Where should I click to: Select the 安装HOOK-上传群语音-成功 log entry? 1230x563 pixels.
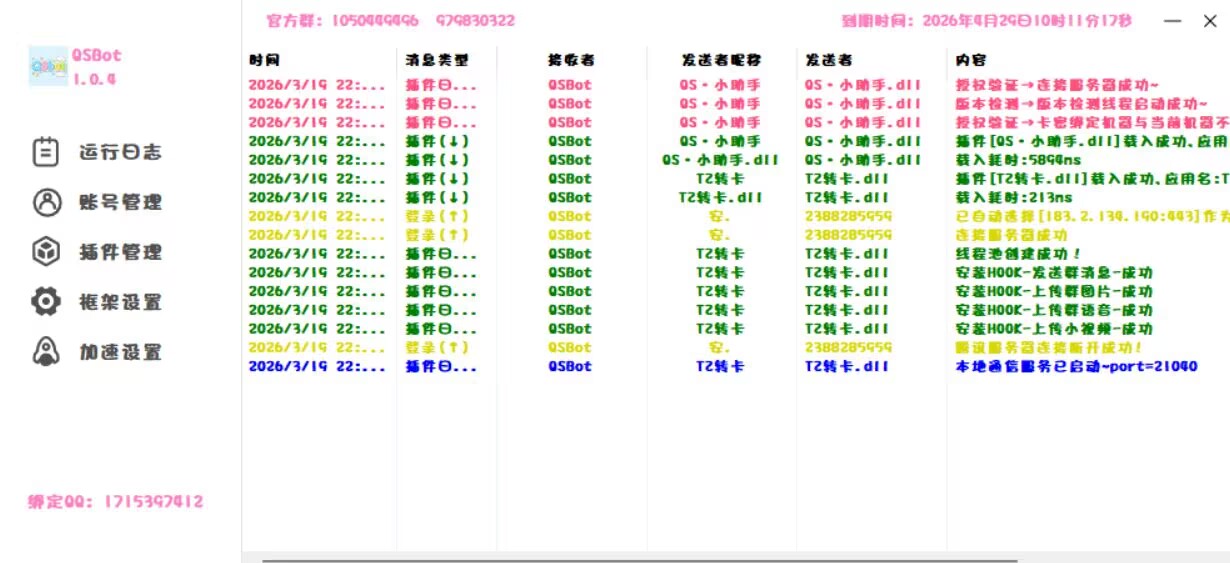click(x=736, y=310)
